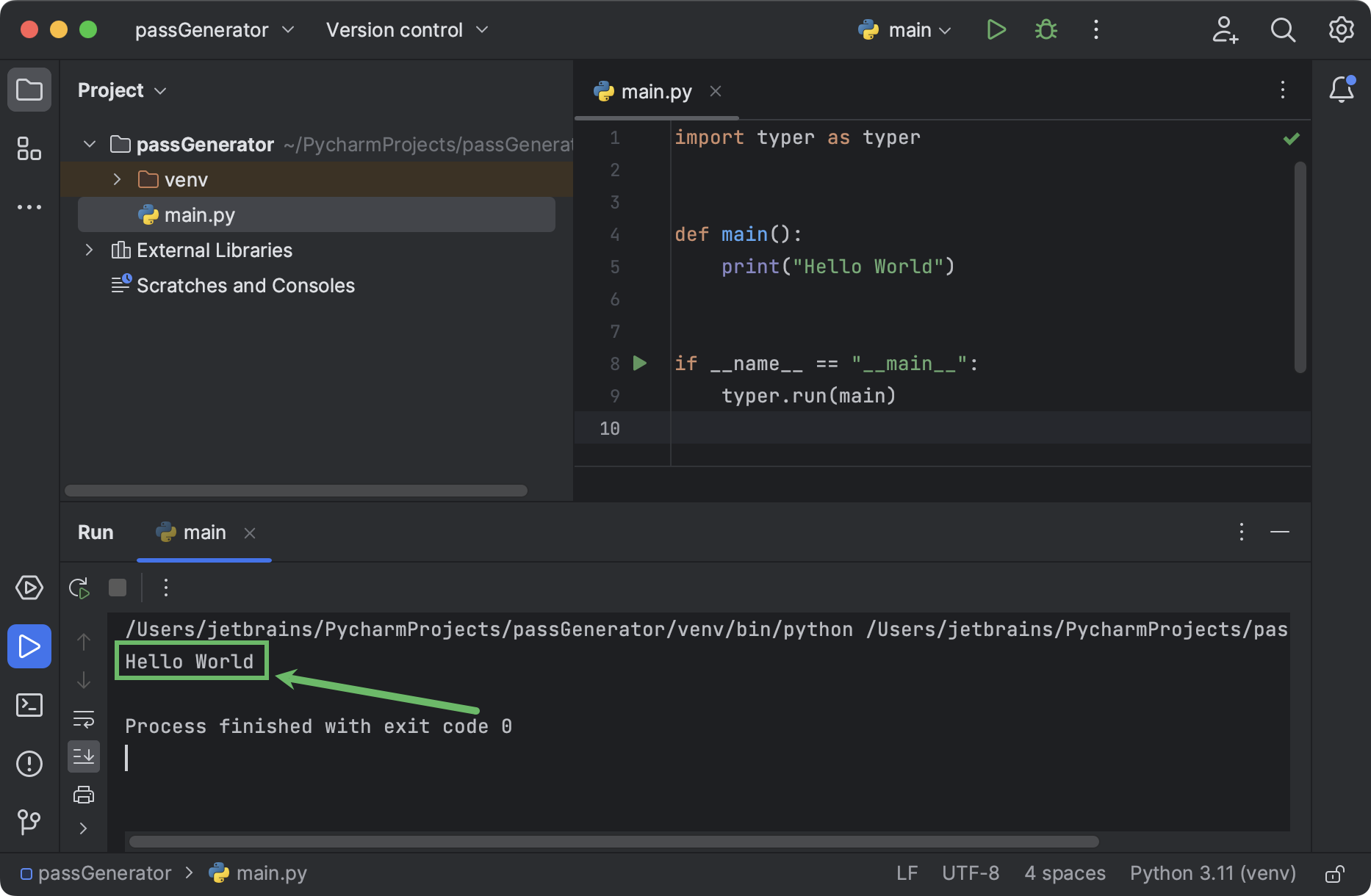Expand the venv folder
This screenshot has width=1371, height=896.
(116, 179)
